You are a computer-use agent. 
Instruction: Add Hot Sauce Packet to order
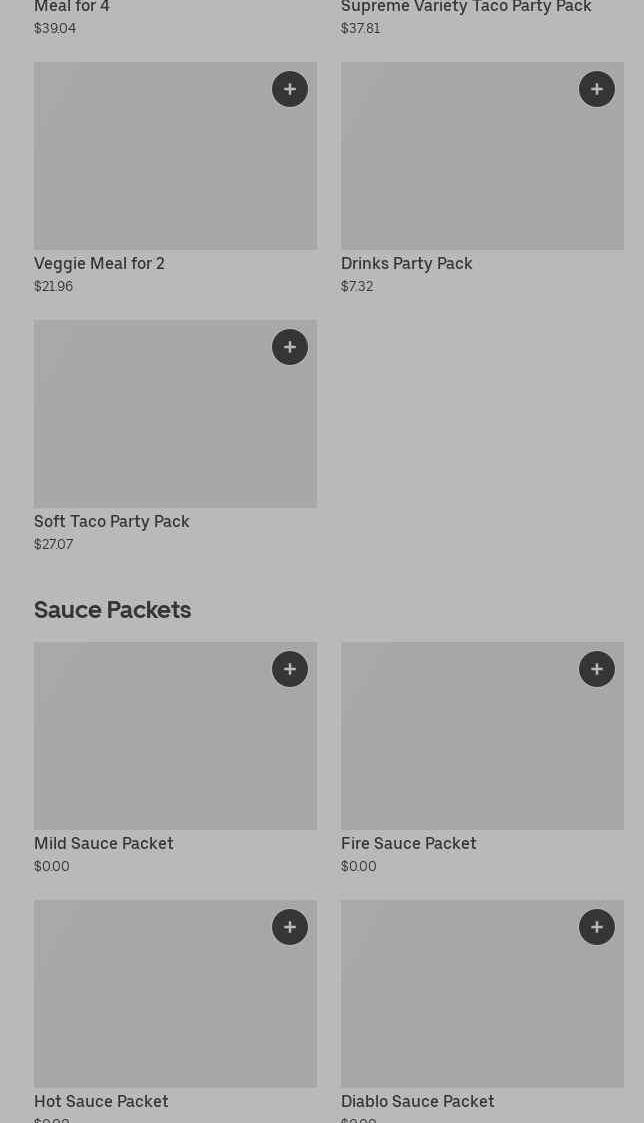[290, 927]
